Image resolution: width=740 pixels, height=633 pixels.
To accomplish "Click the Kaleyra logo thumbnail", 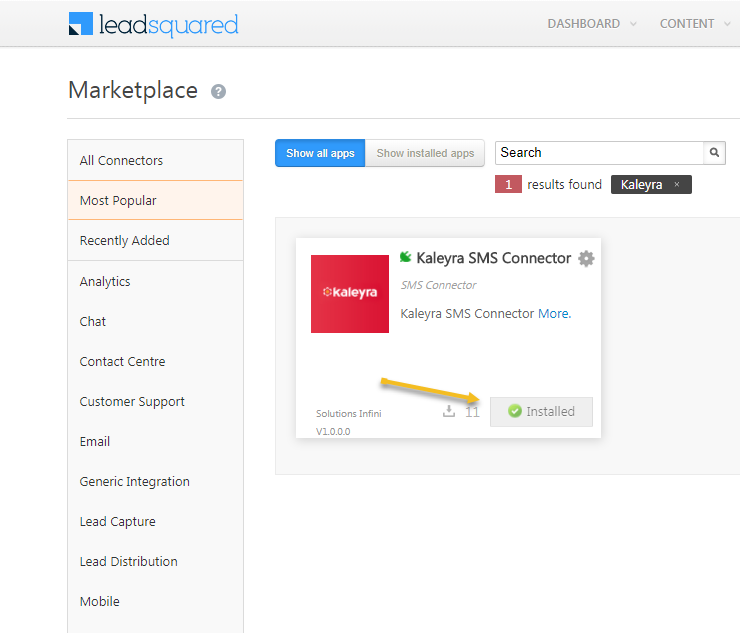I will point(350,294).
